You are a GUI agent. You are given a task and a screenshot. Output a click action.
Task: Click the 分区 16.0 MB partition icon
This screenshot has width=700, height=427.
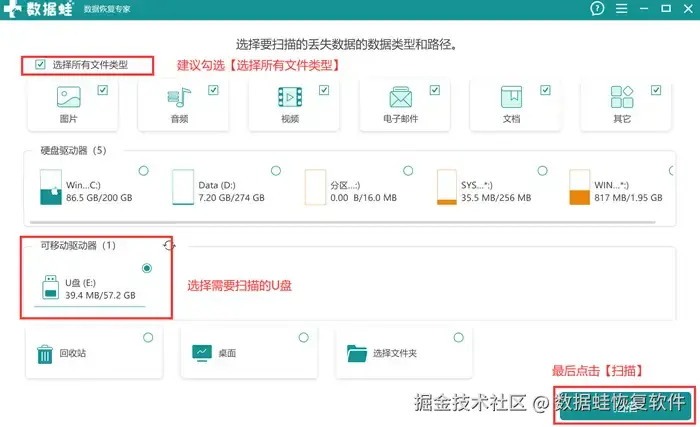point(315,187)
